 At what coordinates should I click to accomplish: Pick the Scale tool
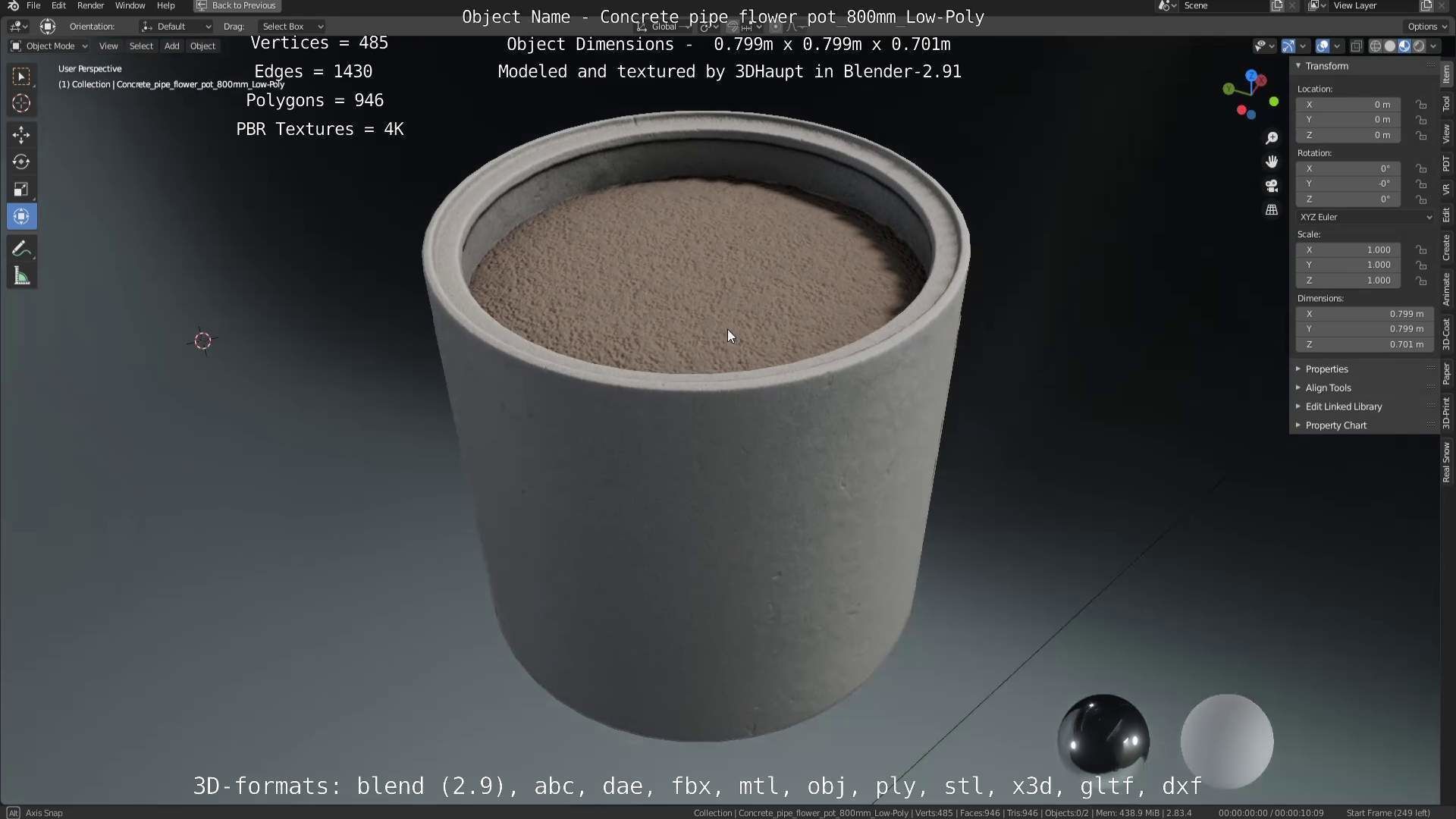tap(21, 190)
